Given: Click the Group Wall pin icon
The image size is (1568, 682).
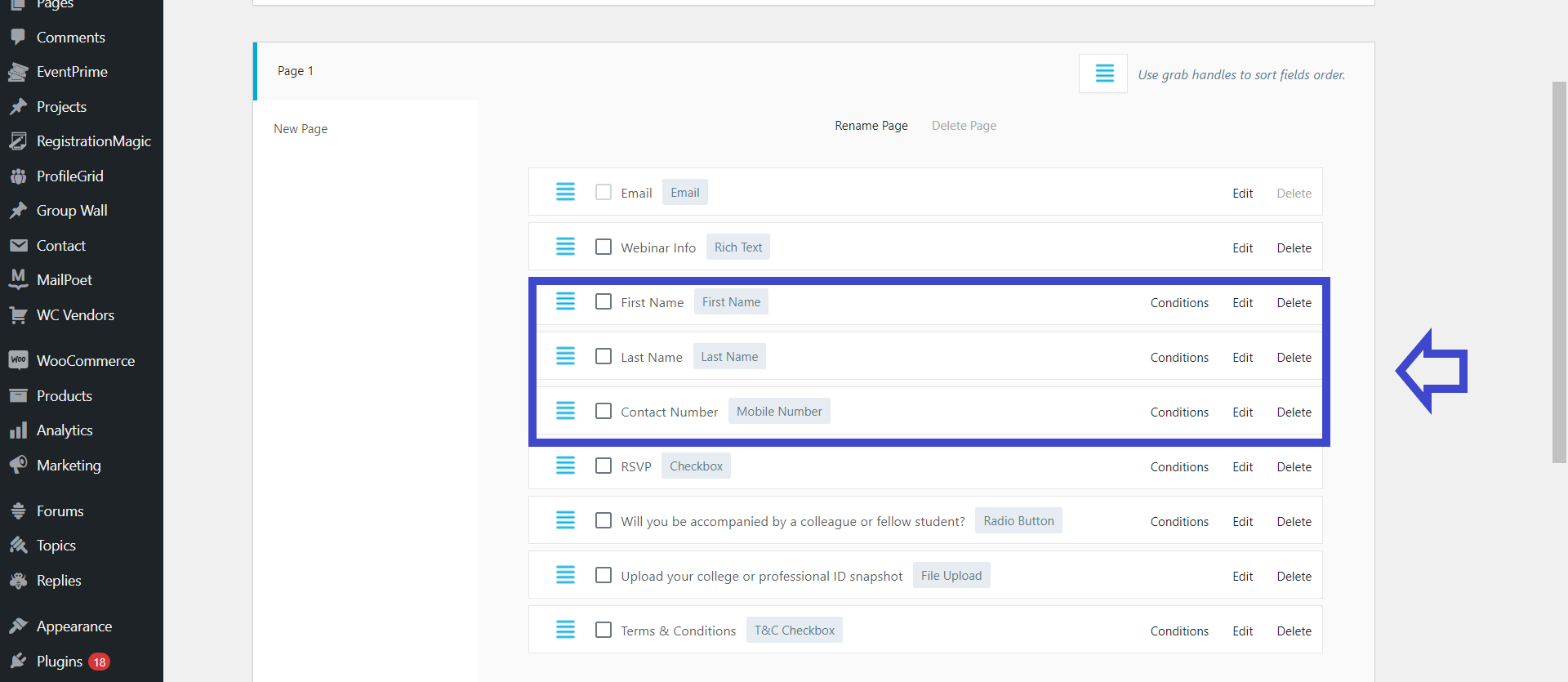Looking at the screenshot, I should tap(18, 211).
